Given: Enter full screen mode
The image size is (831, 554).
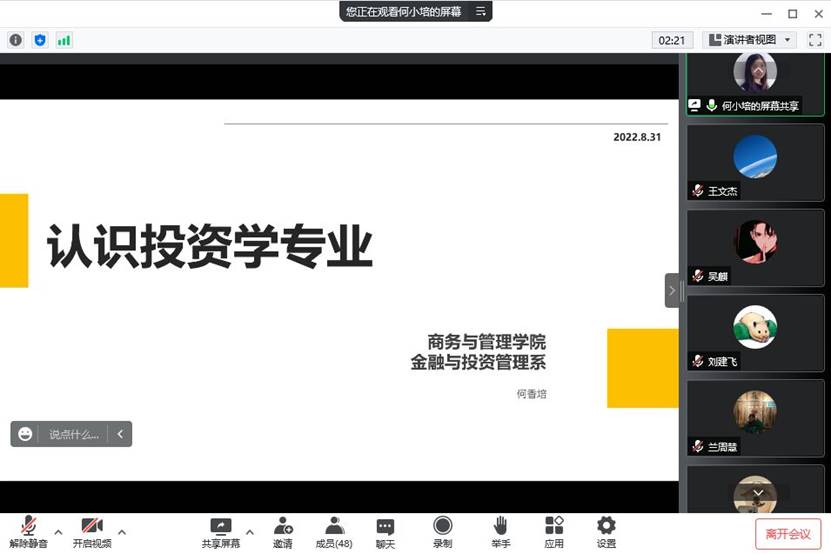Looking at the screenshot, I should [x=814, y=40].
